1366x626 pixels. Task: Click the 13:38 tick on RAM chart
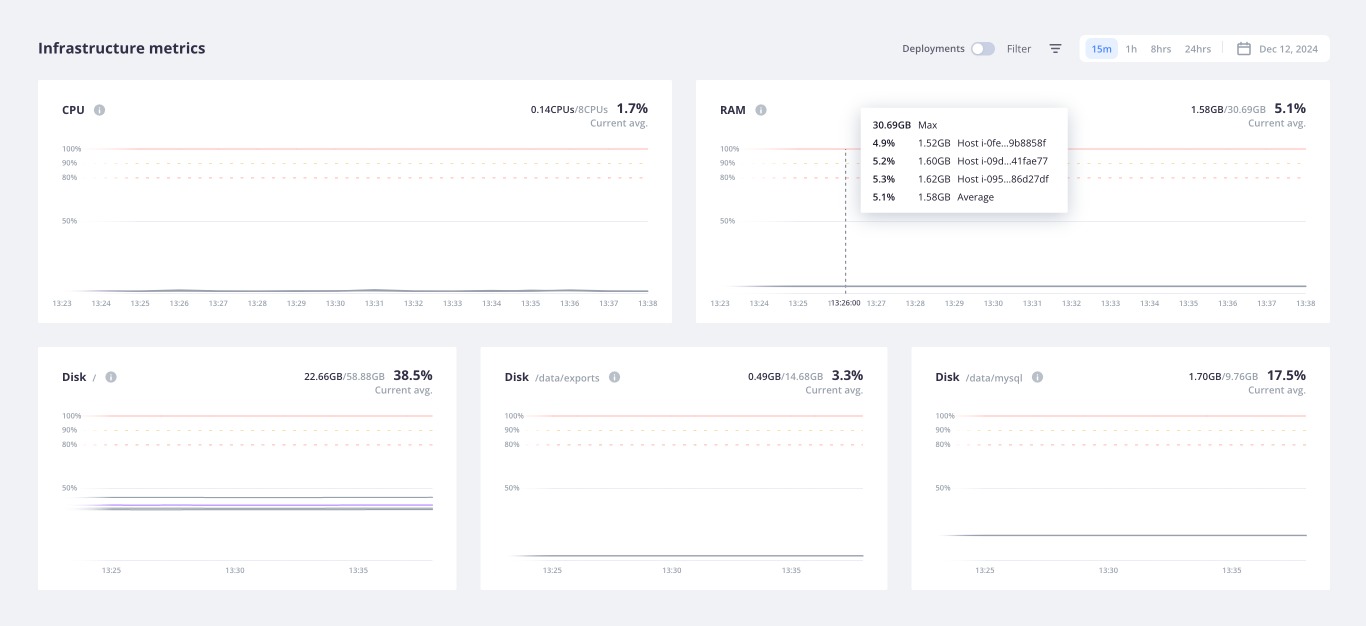(1305, 303)
